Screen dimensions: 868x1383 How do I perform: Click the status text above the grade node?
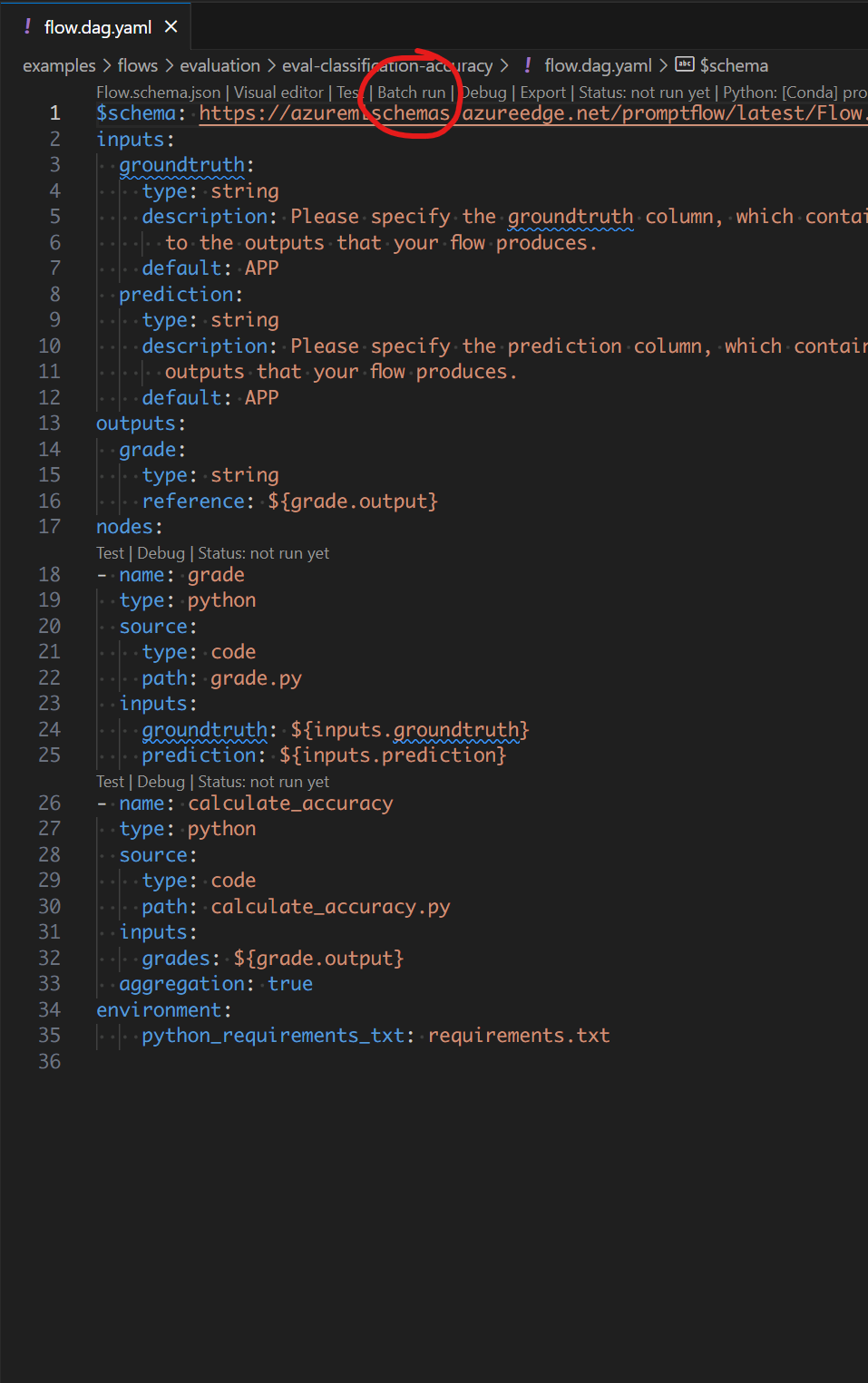coord(263,553)
